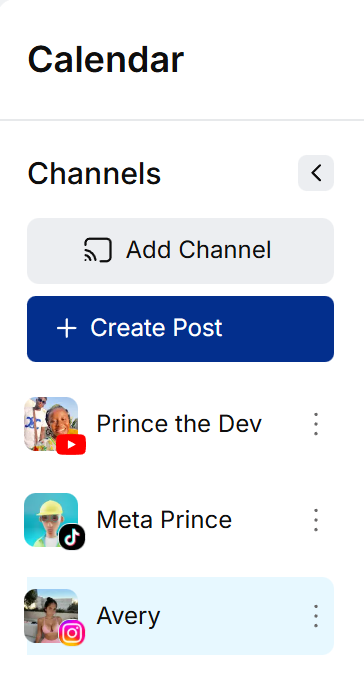Open options menu for Avery channel

point(316,616)
